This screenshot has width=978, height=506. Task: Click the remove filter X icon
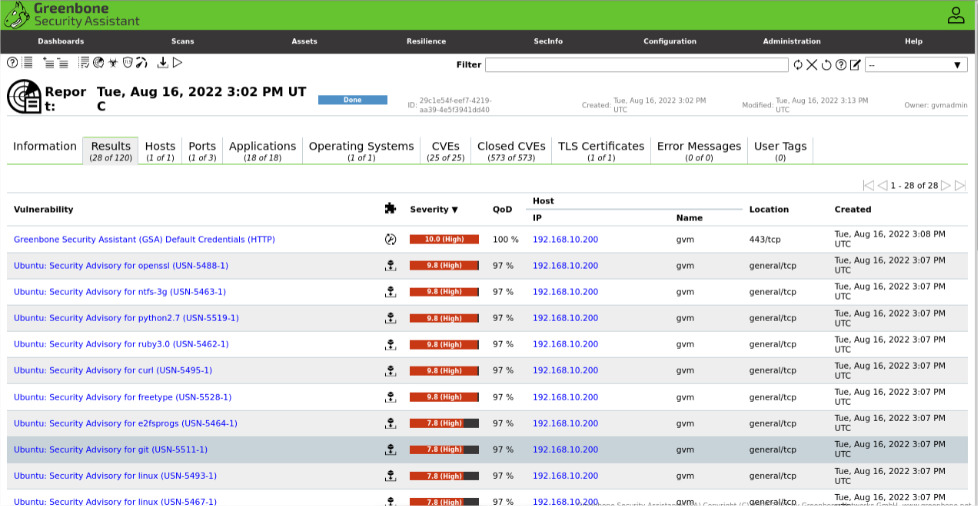coord(811,65)
